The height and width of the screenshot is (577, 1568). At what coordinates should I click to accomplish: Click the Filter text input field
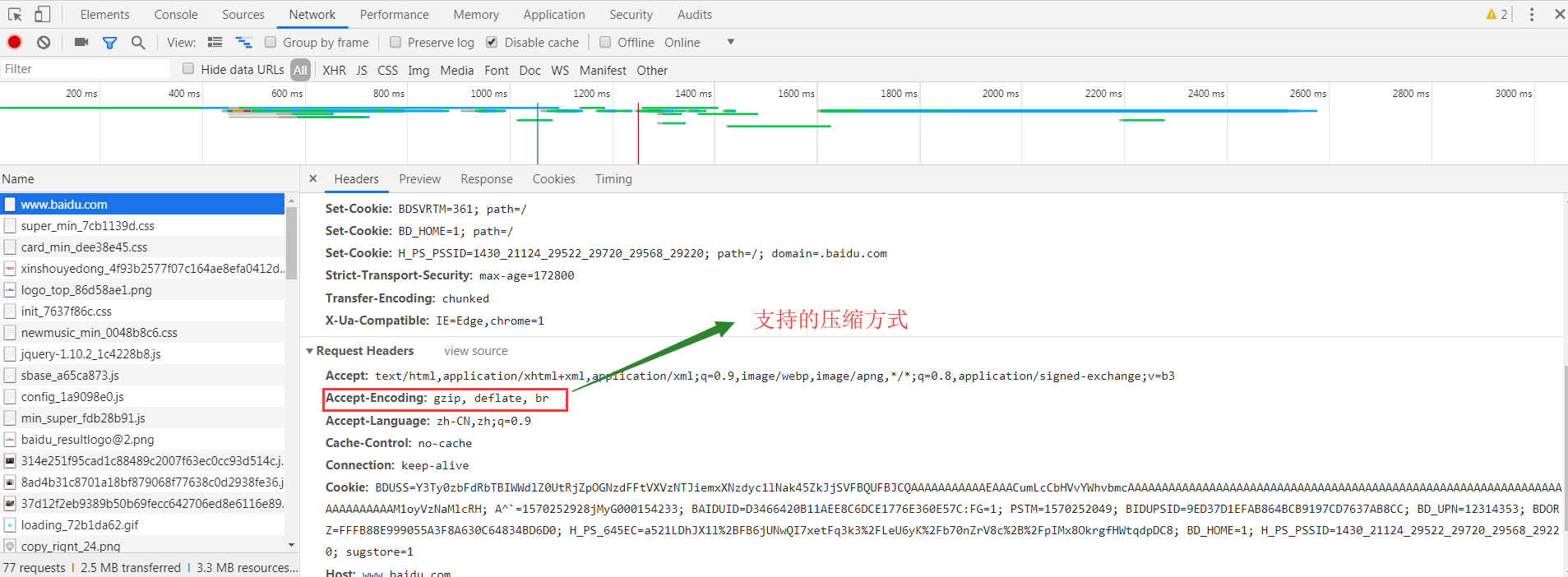click(x=82, y=69)
